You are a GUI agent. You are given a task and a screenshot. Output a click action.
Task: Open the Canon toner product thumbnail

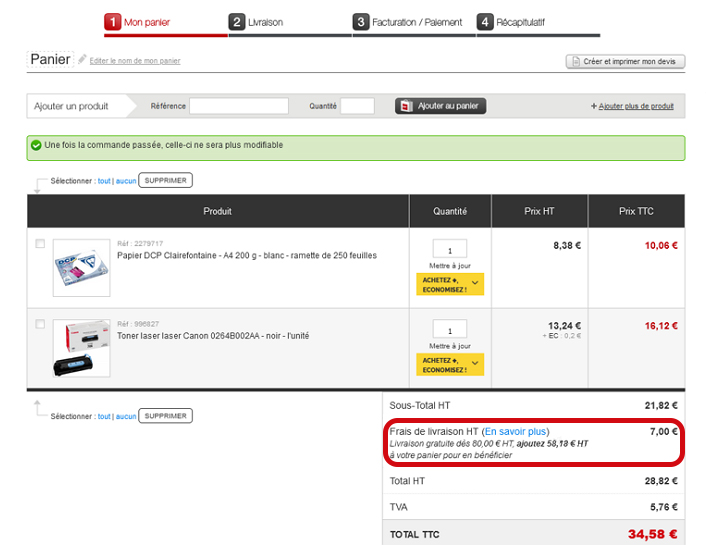(x=81, y=348)
